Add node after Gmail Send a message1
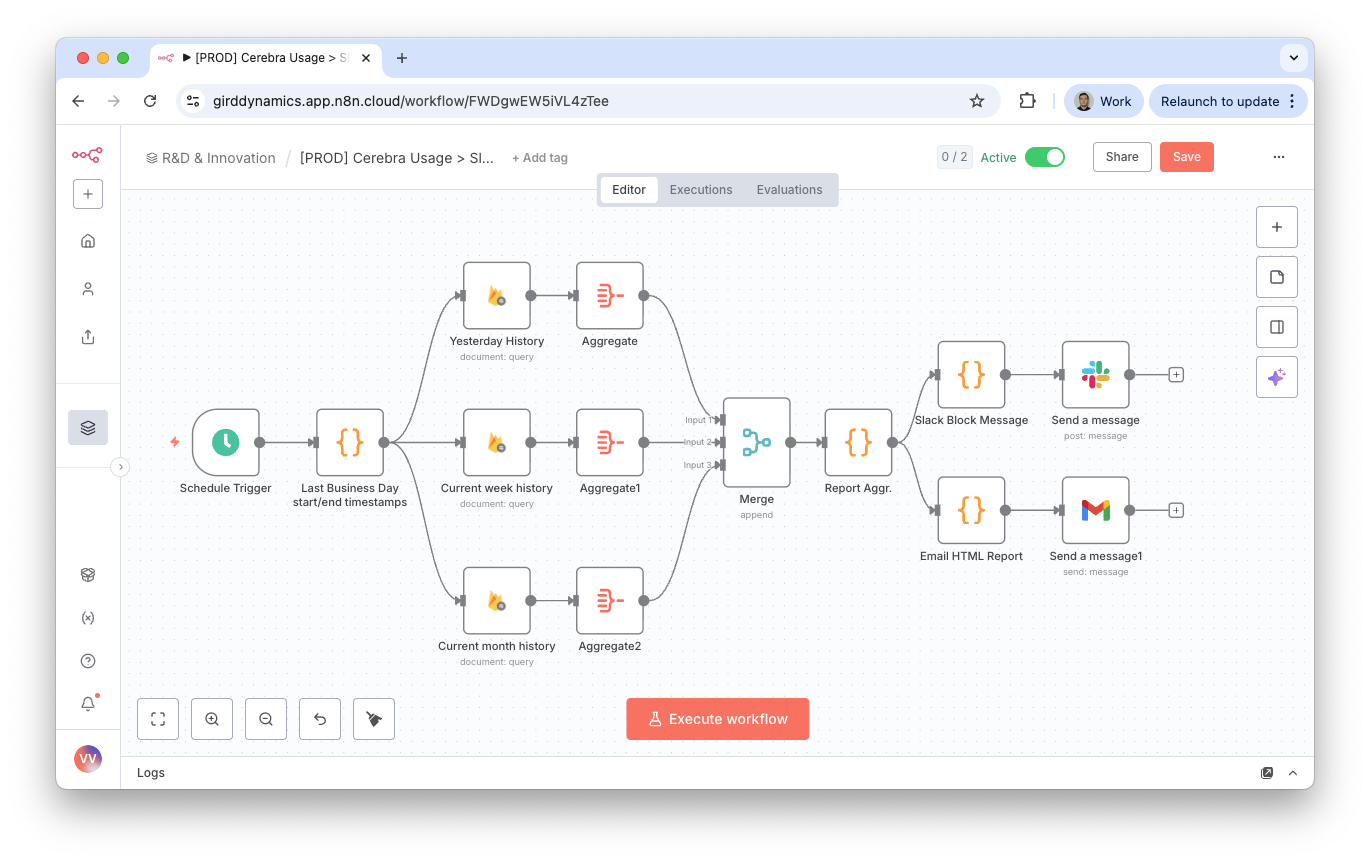 pyautogui.click(x=1176, y=510)
